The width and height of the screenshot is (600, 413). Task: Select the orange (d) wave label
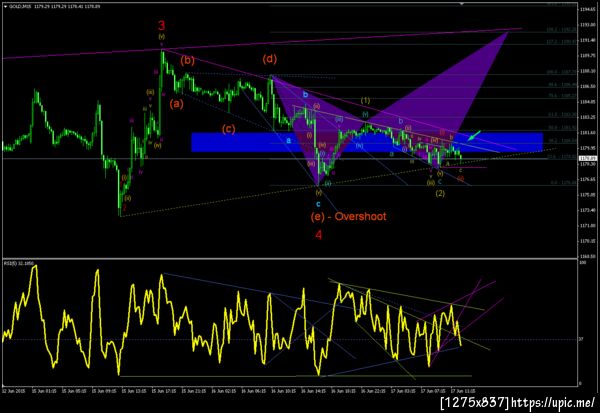coord(269,59)
